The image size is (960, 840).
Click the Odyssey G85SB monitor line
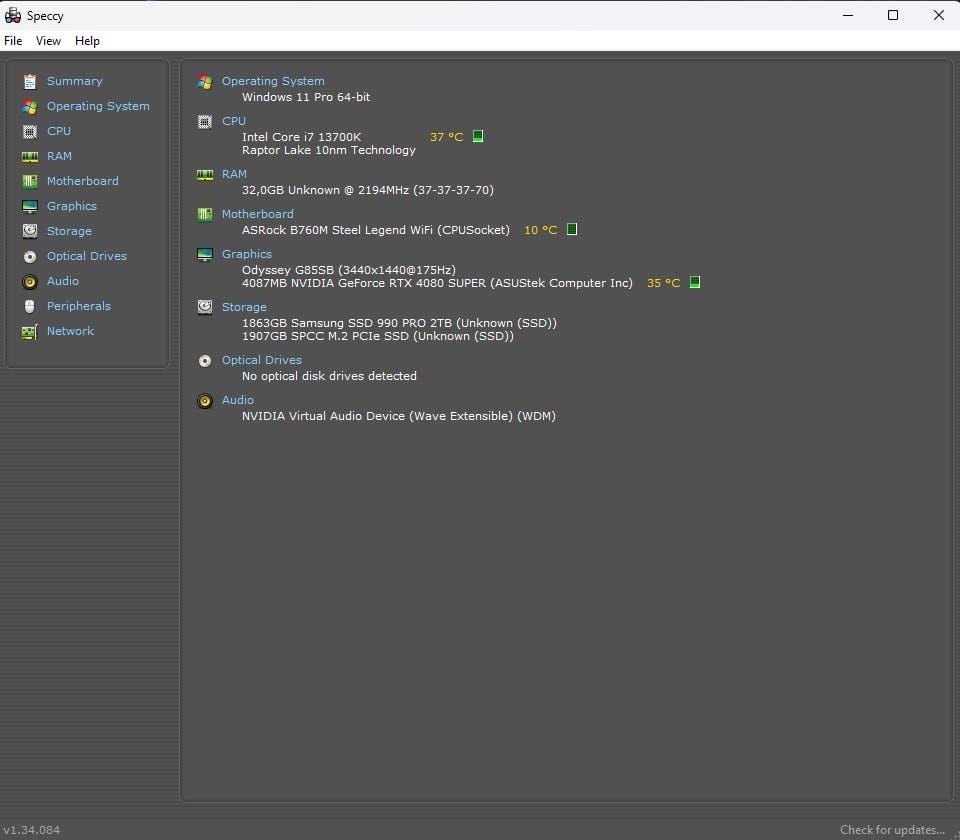click(349, 270)
